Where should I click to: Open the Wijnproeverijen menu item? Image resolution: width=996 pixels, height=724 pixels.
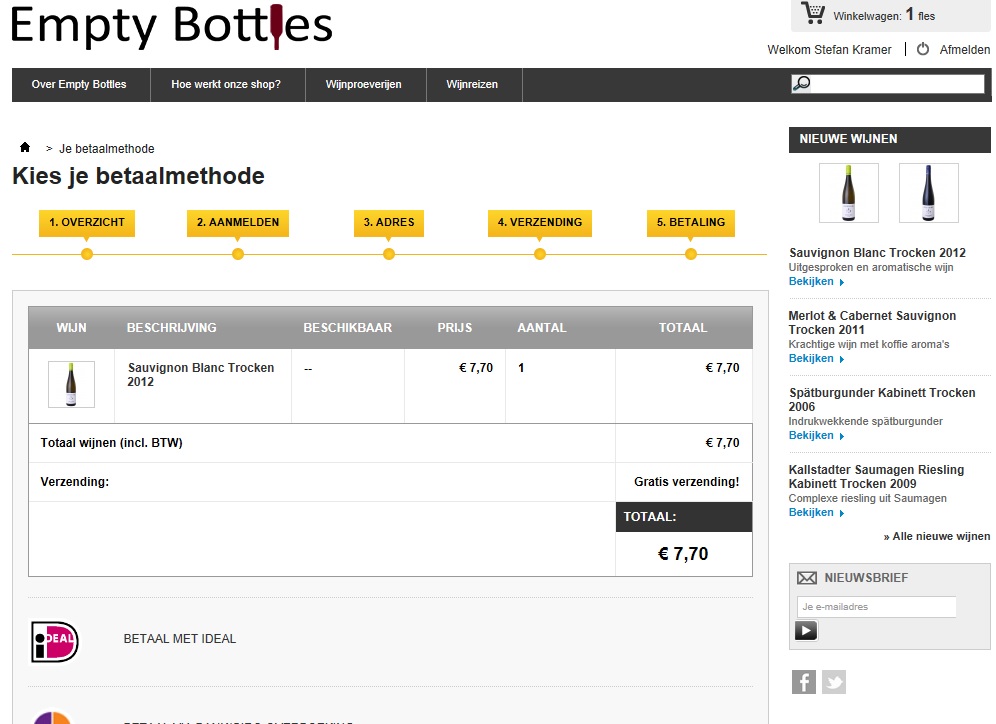364,85
